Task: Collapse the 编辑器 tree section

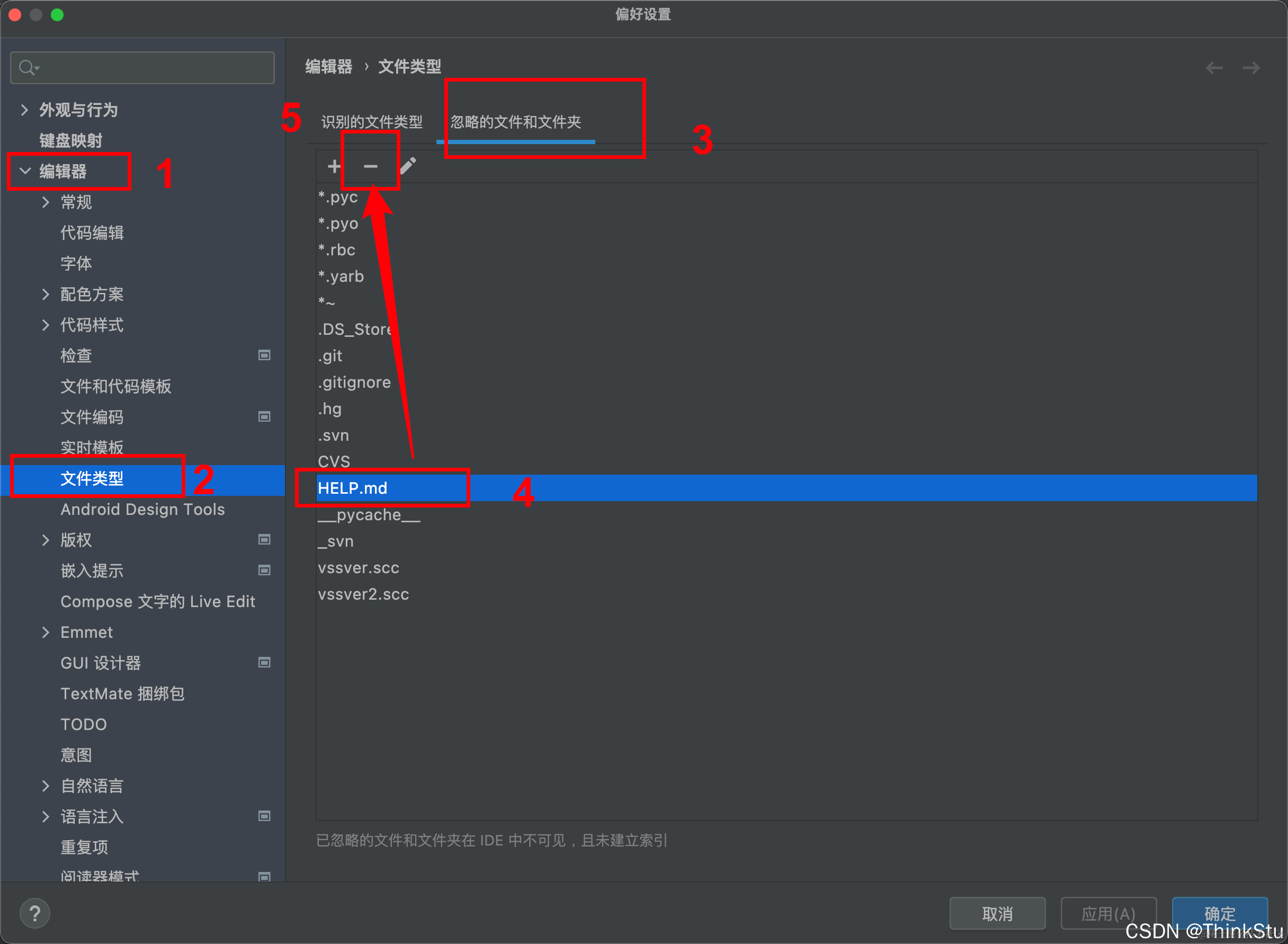Action: 25,171
